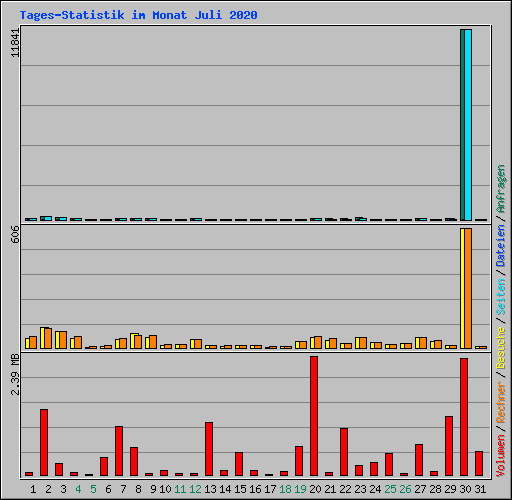Viewport: 512px width, 500px height.
Task: Click the 'Dateien' legend label
Action: coord(501,246)
